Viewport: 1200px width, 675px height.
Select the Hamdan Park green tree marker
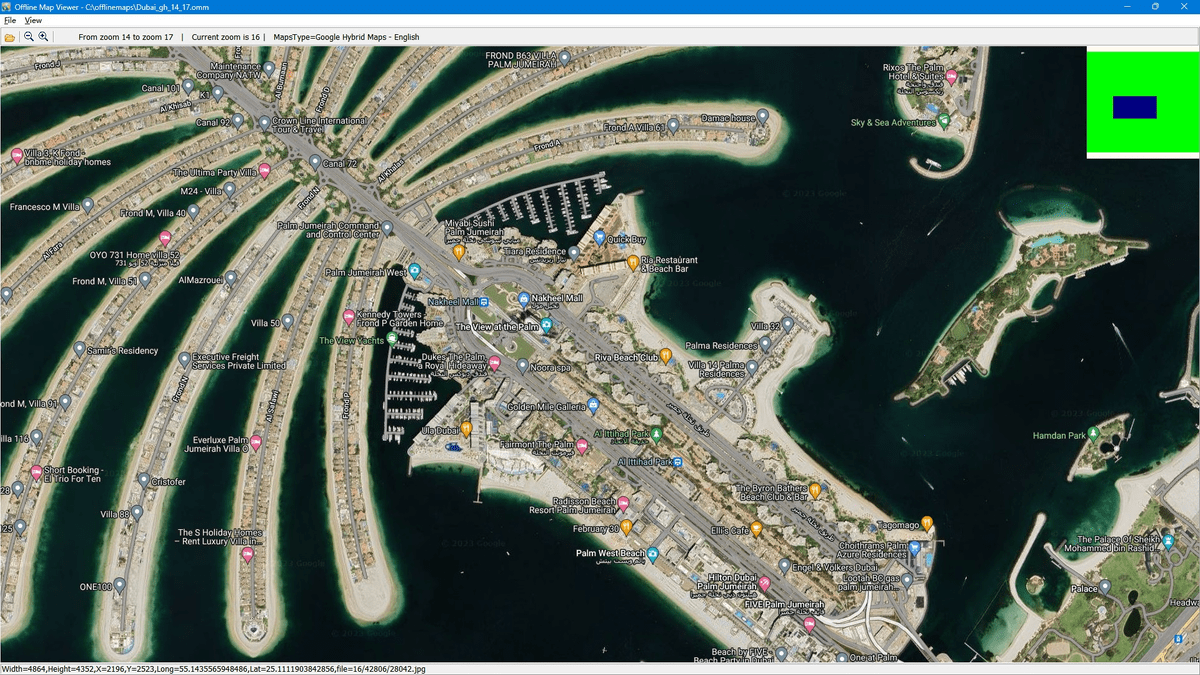click(x=1093, y=434)
